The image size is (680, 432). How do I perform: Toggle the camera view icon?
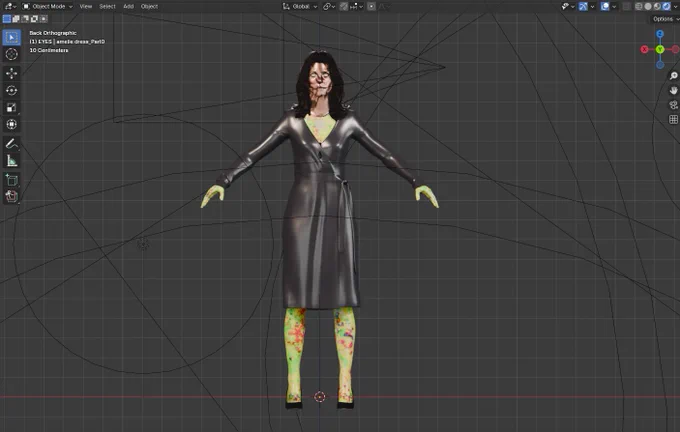coord(673,105)
